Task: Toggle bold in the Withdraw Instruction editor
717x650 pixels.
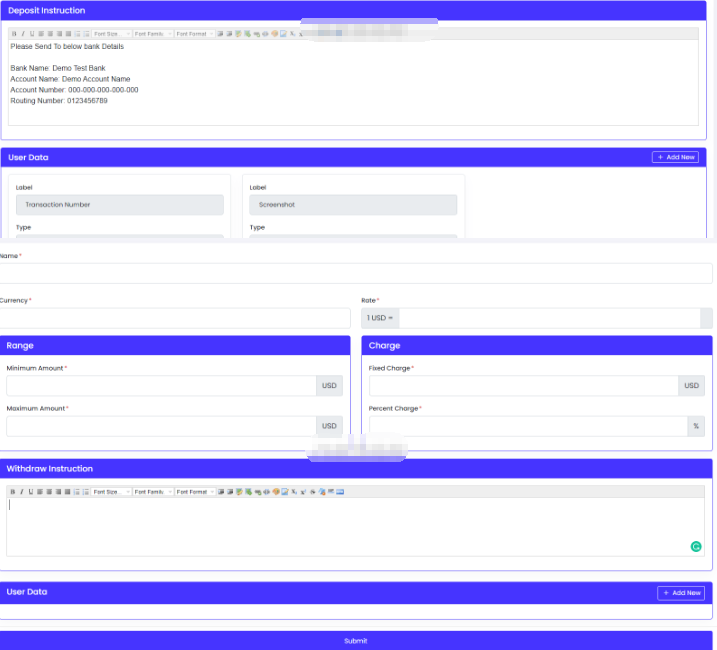Action: click(12, 492)
